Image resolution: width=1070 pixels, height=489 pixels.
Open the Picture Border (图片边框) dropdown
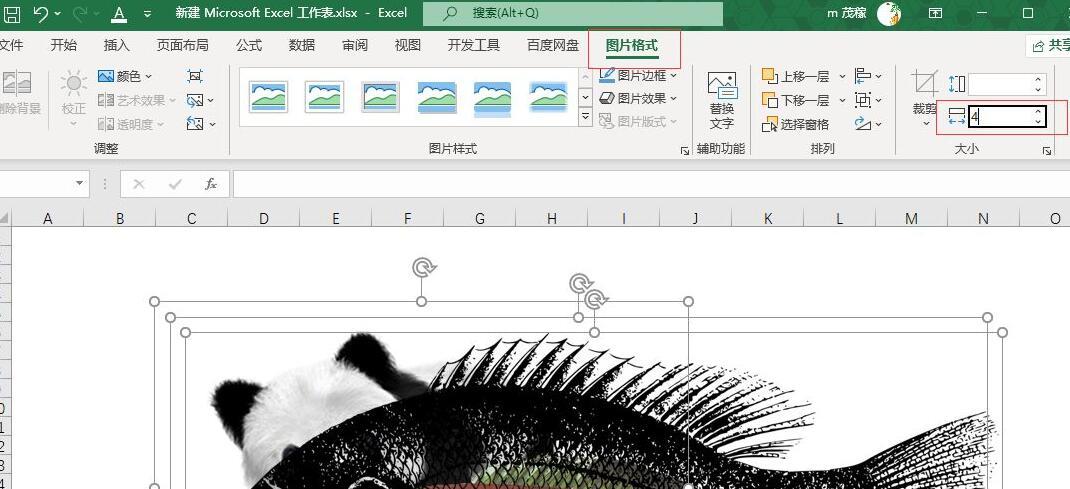click(638, 75)
